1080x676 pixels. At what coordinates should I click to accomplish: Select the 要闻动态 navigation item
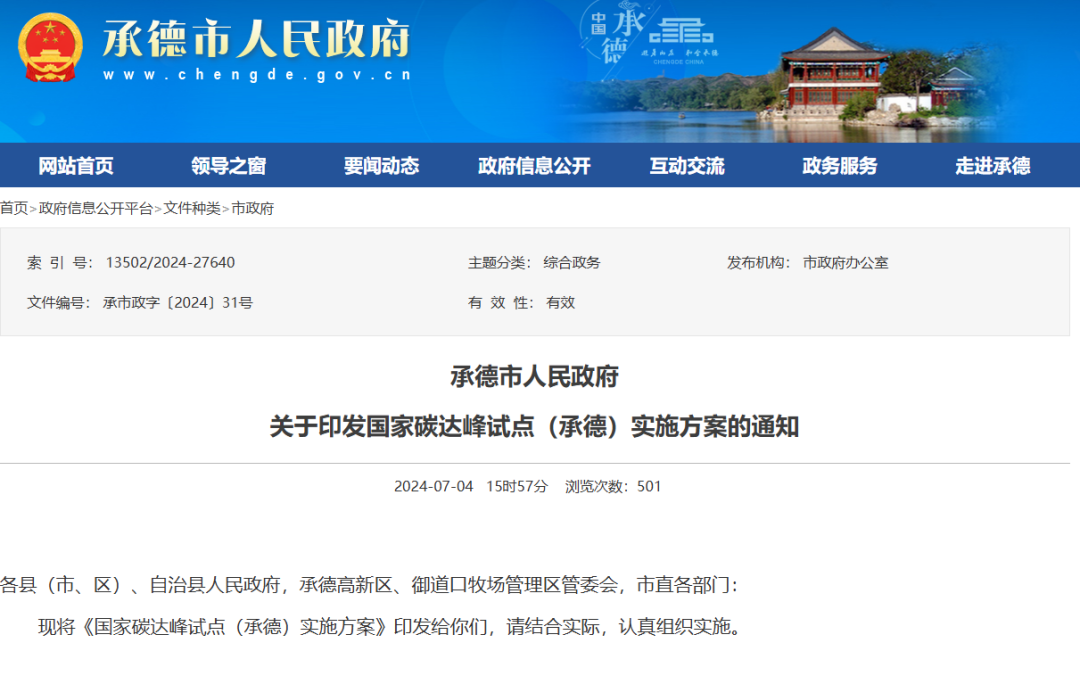tap(381, 166)
